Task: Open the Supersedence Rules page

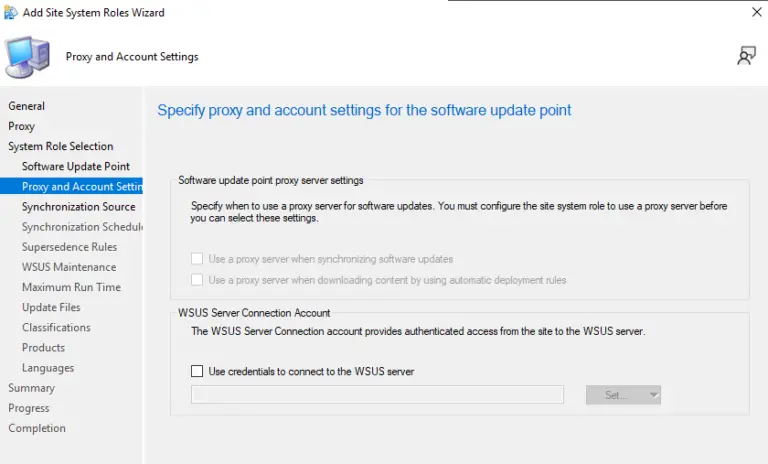Action: coord(69,247)
